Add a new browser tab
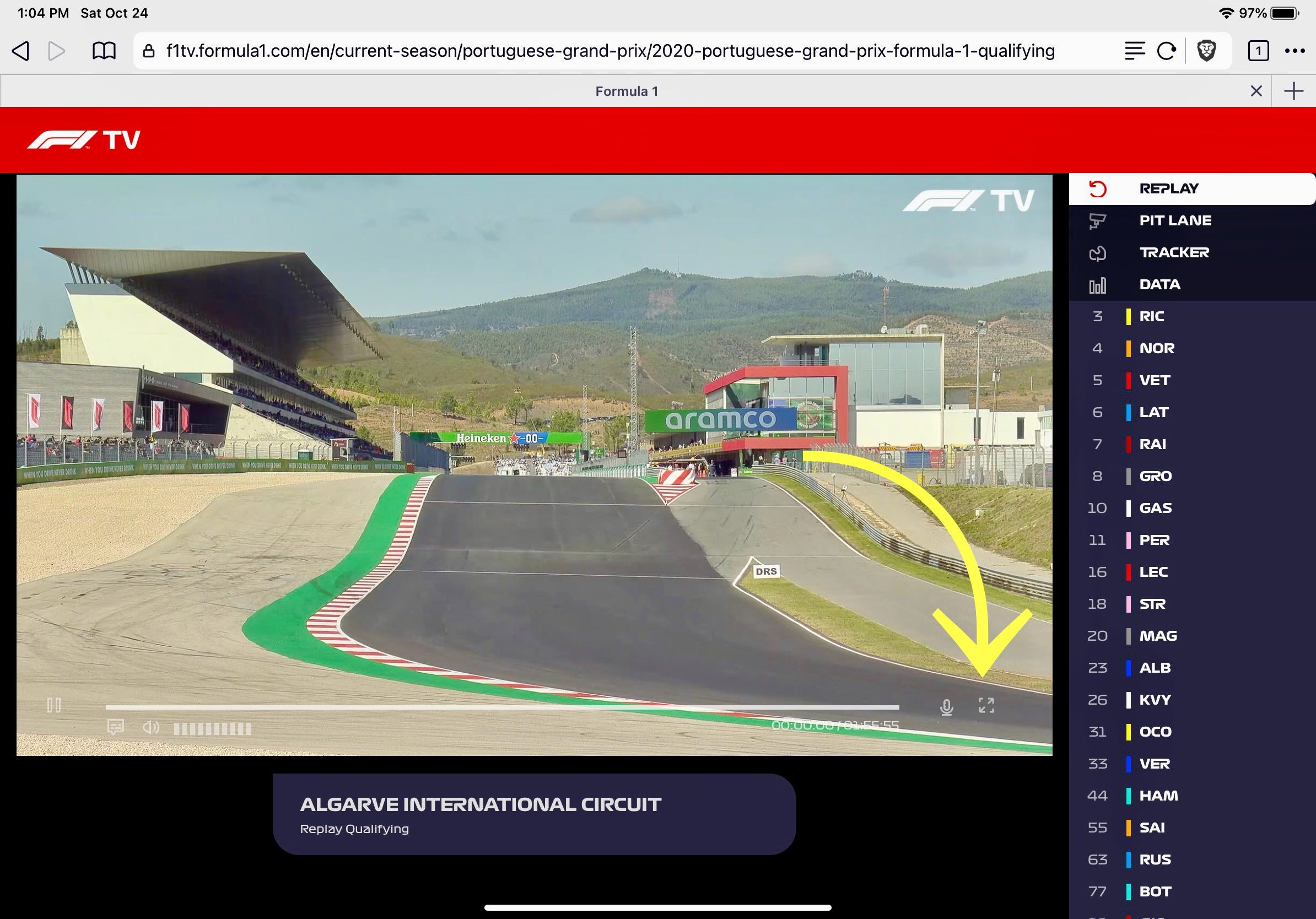Screen dimensions: 1316x919 1293,91
